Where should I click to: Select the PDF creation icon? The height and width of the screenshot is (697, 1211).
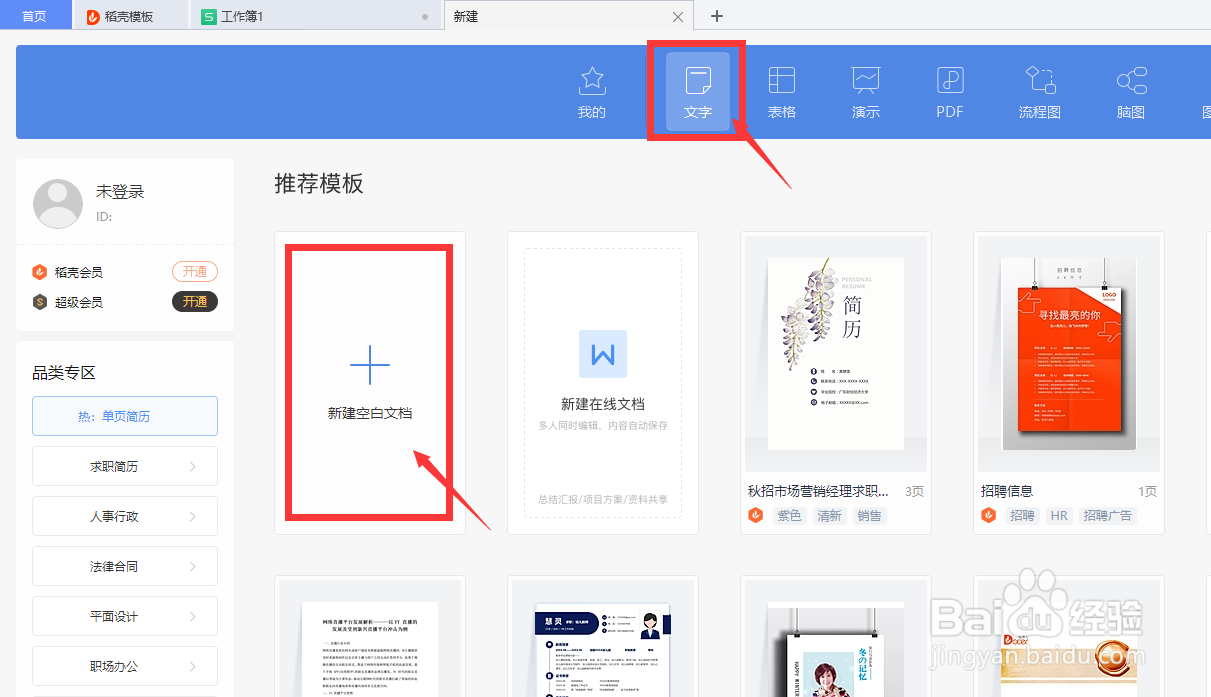tap(948, 90)
